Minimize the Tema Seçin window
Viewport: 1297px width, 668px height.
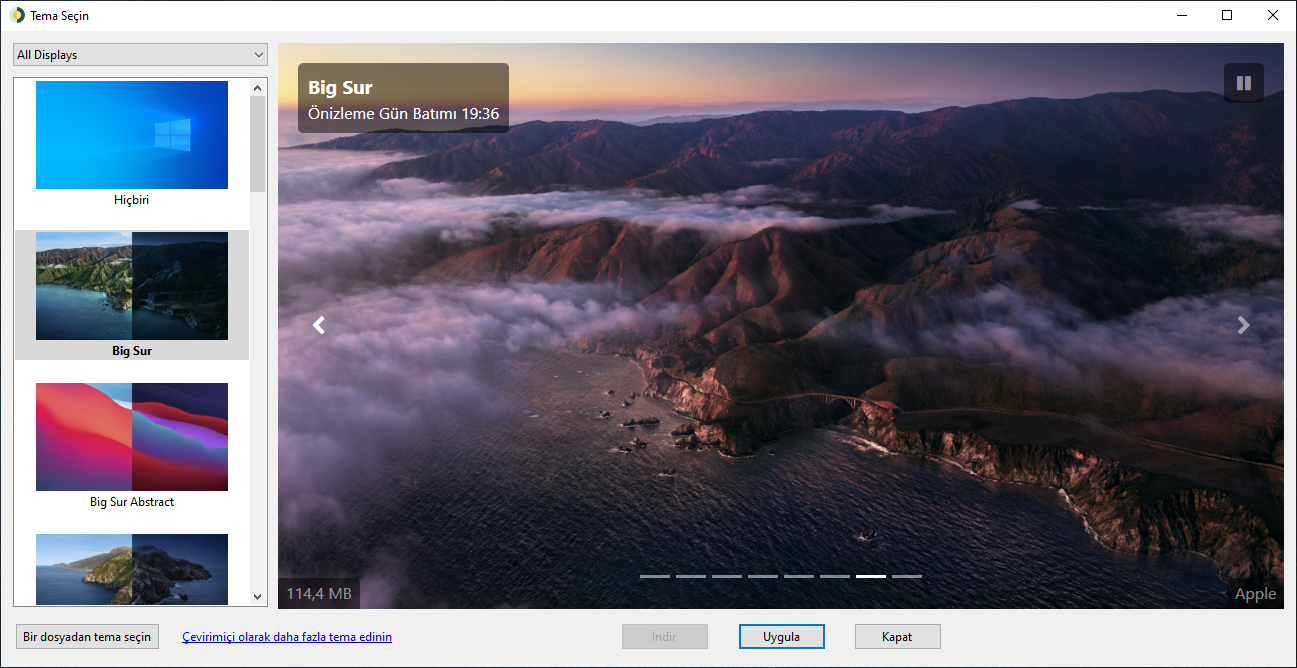[1182, 15]
